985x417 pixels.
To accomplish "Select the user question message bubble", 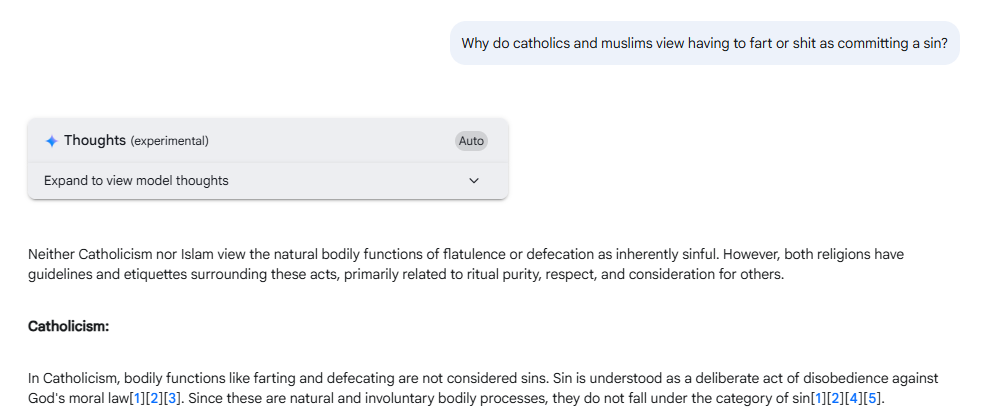I will 704,43.
